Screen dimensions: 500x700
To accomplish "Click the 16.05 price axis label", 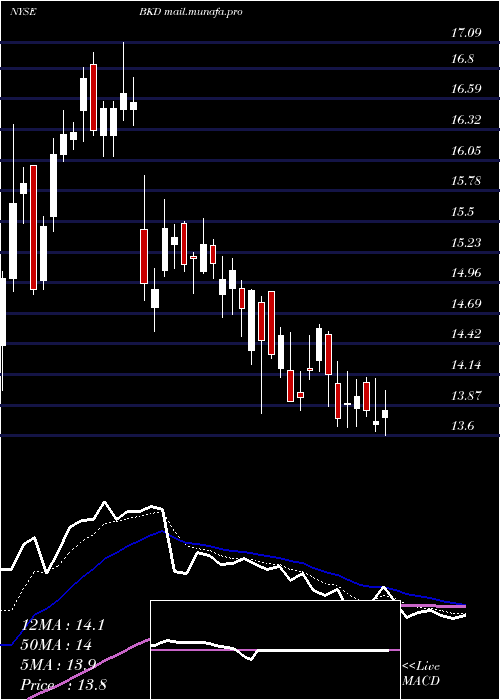I will click(466, 150).
